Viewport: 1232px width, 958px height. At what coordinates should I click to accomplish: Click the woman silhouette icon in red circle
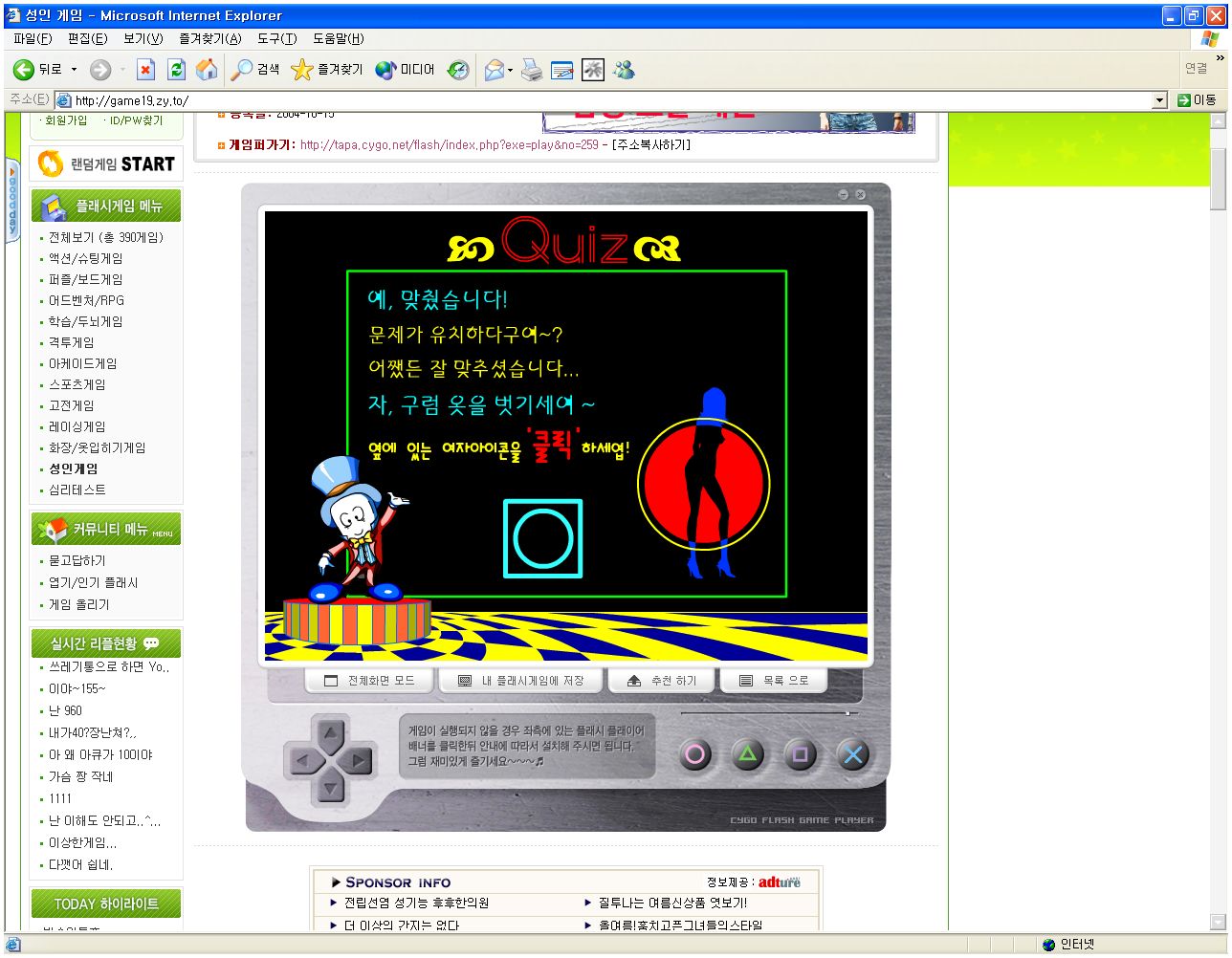(706, 484)
